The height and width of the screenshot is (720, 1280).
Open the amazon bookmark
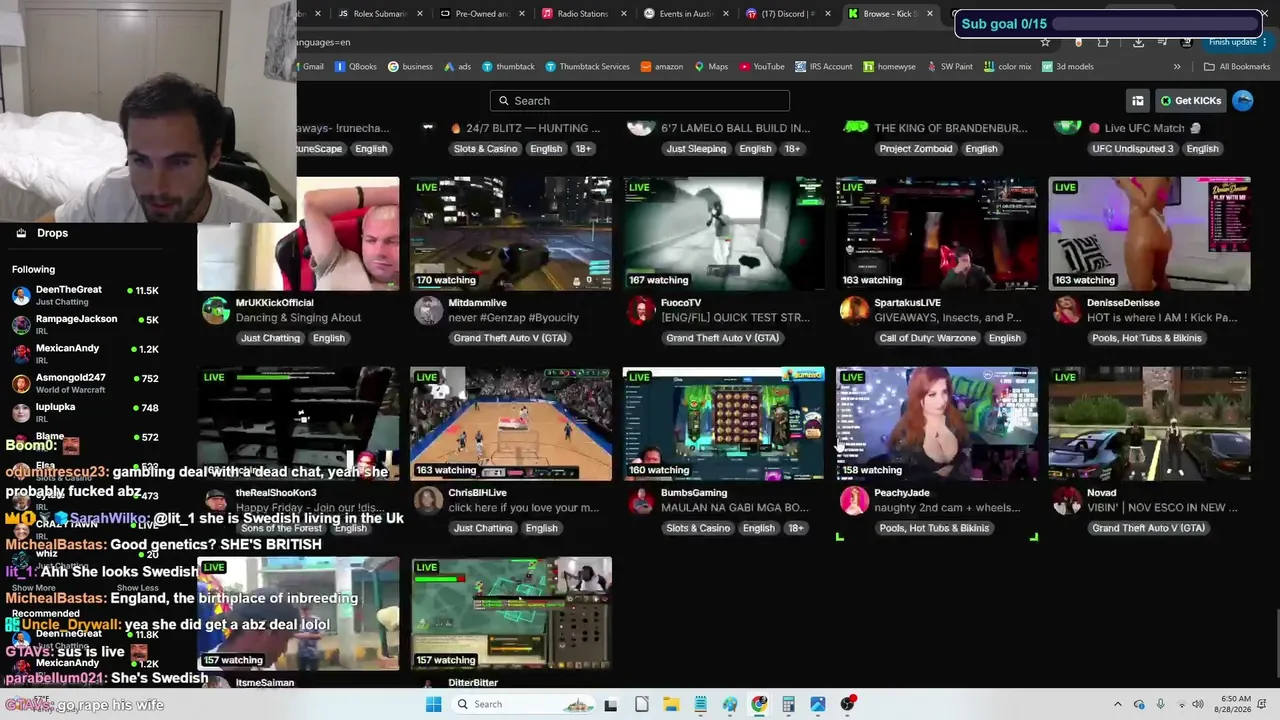(x=662, y=67)
